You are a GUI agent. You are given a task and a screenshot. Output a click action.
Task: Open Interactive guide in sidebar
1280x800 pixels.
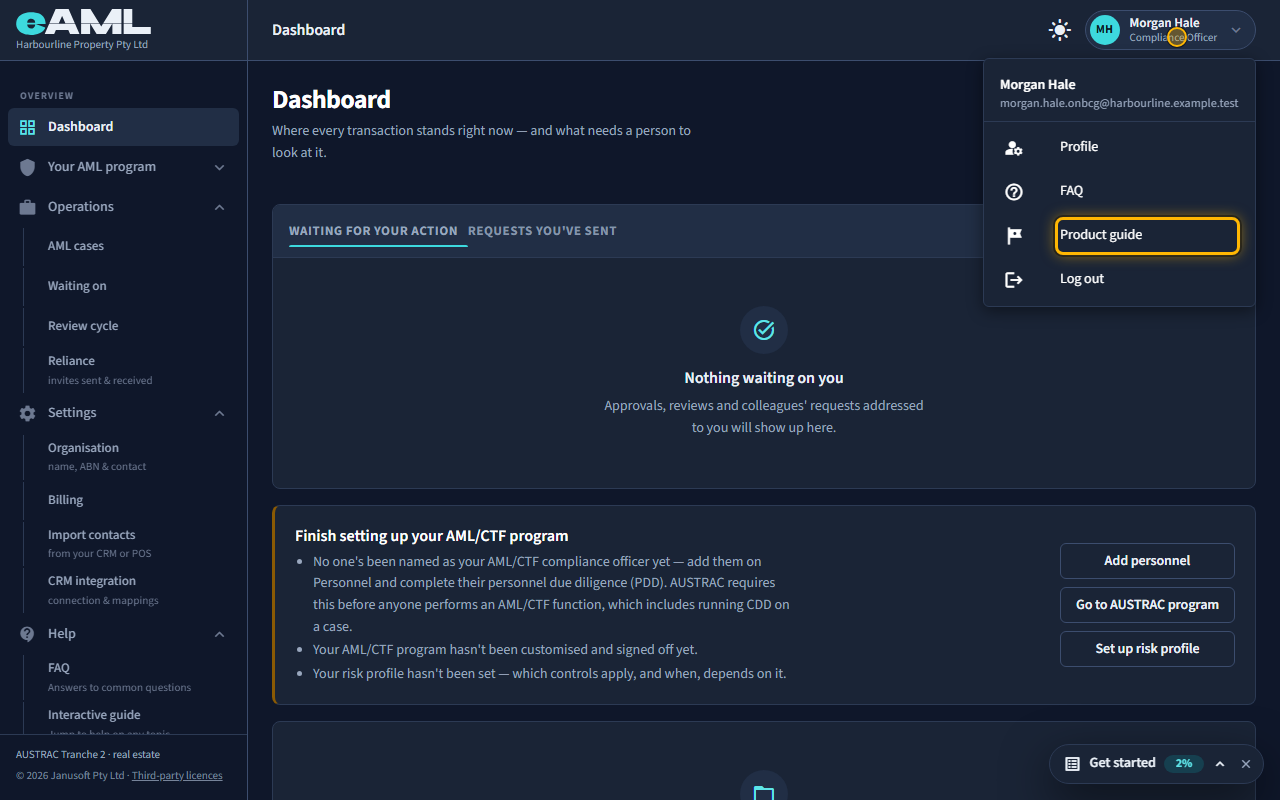pyautogui.click(x=94, y=715)
